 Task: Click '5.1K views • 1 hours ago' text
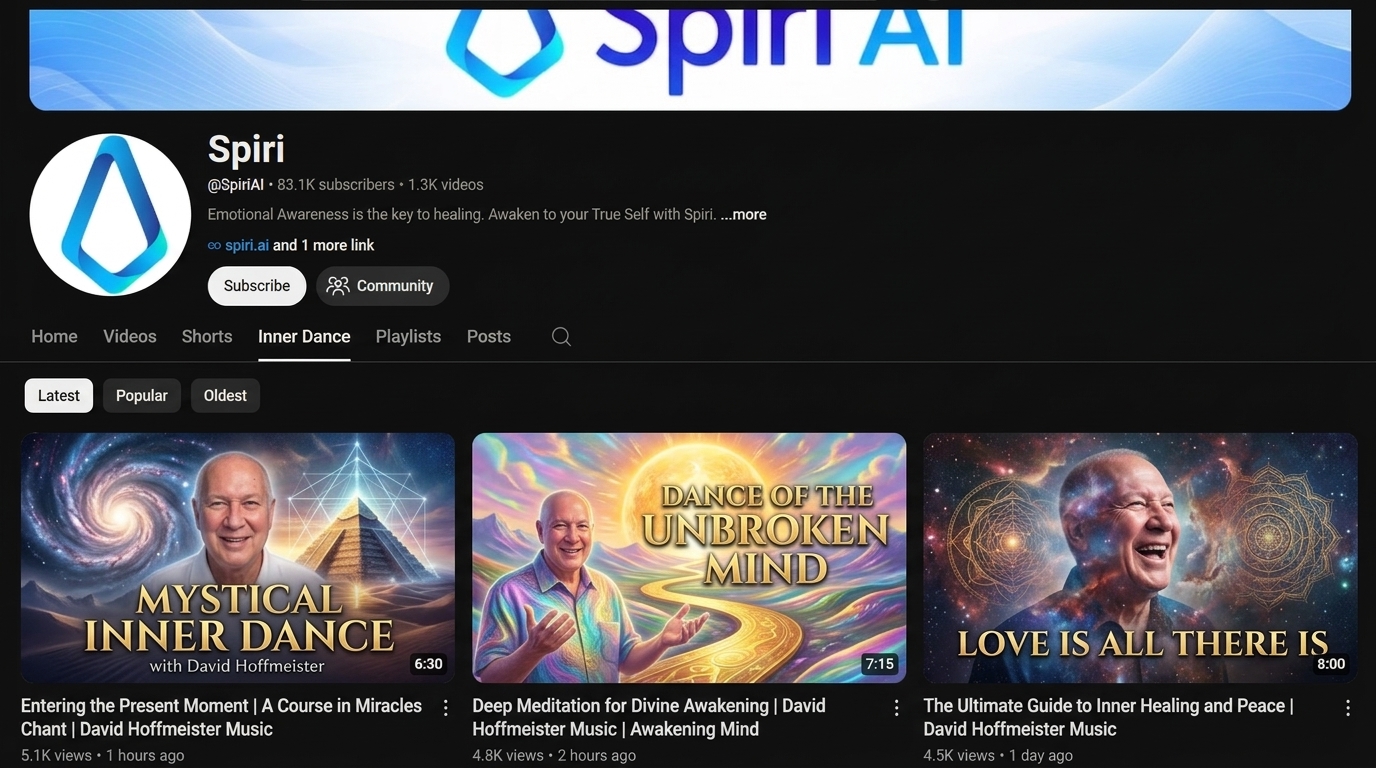pyautogui.click(x=102, y=756)
